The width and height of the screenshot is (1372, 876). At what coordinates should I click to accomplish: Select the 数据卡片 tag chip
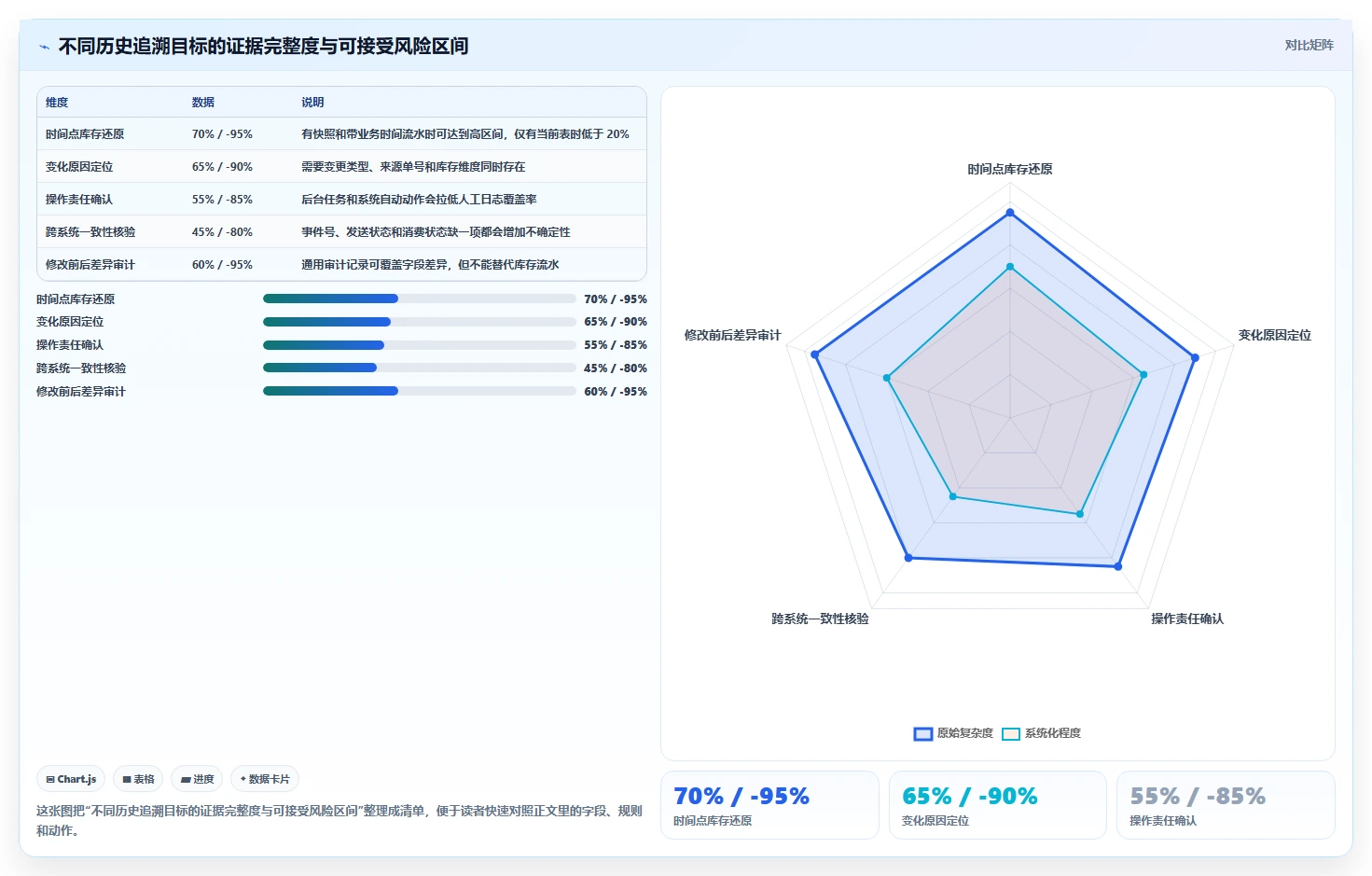pyautogui.click(x=265, y=779)
